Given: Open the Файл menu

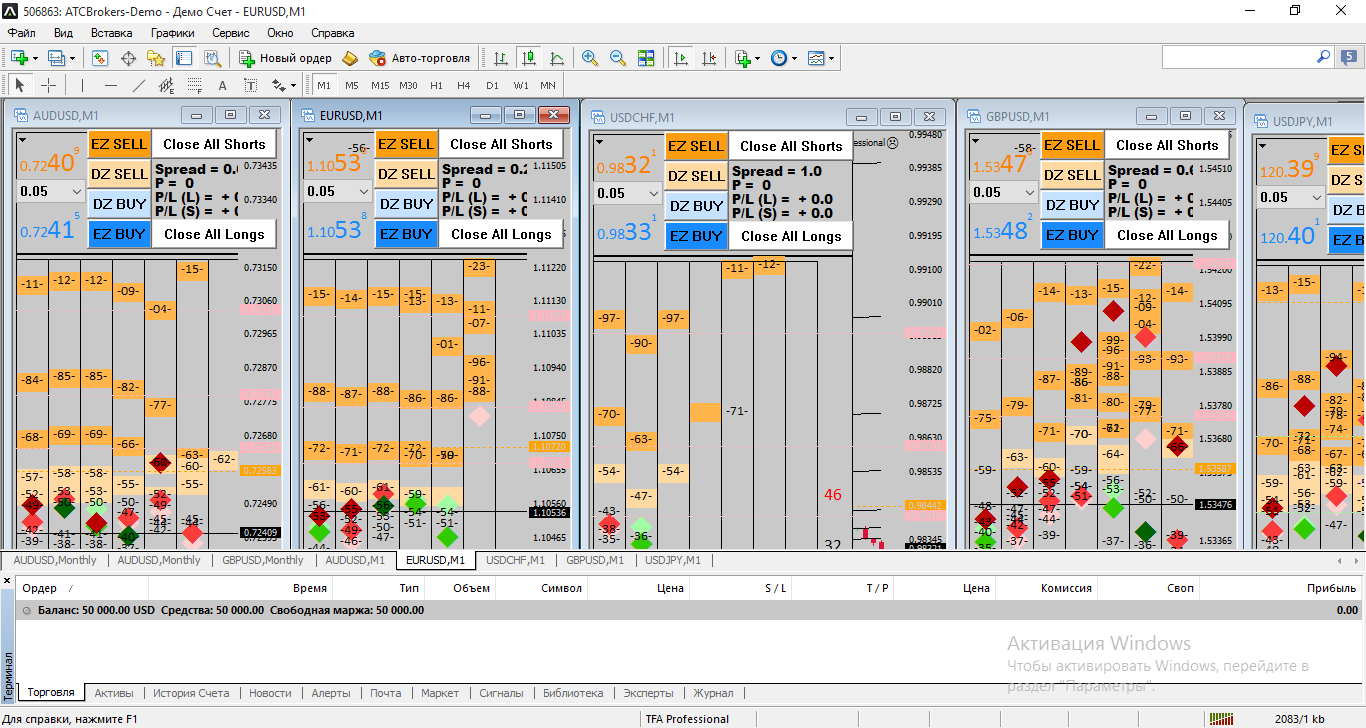Looking at the screenshot, I should (x=22, y=33).
